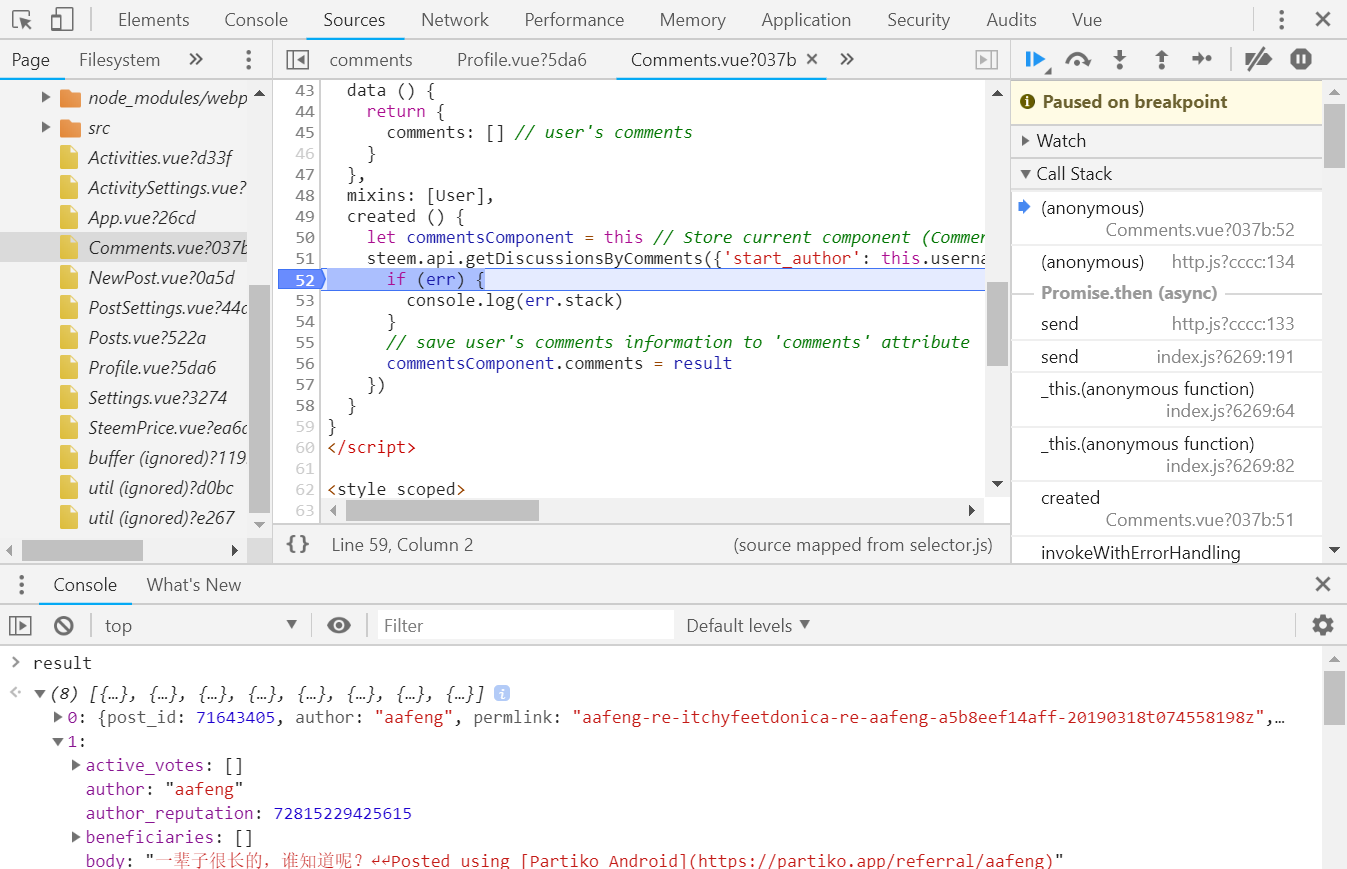The image size is (1347, 869).
Task: Clear the console
Action: (64, 625)
